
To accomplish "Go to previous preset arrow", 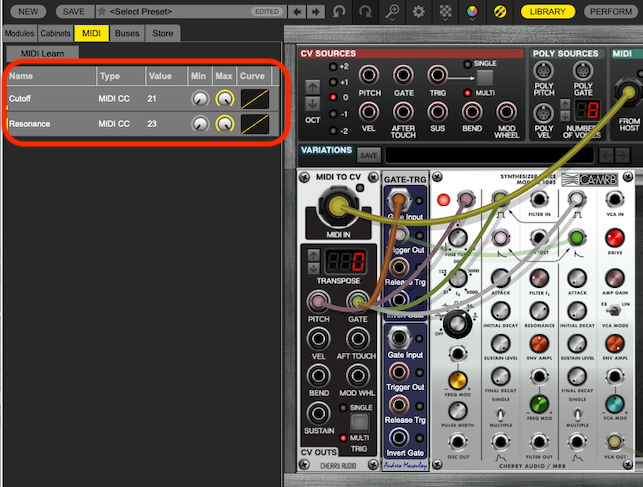I will 297,11.
